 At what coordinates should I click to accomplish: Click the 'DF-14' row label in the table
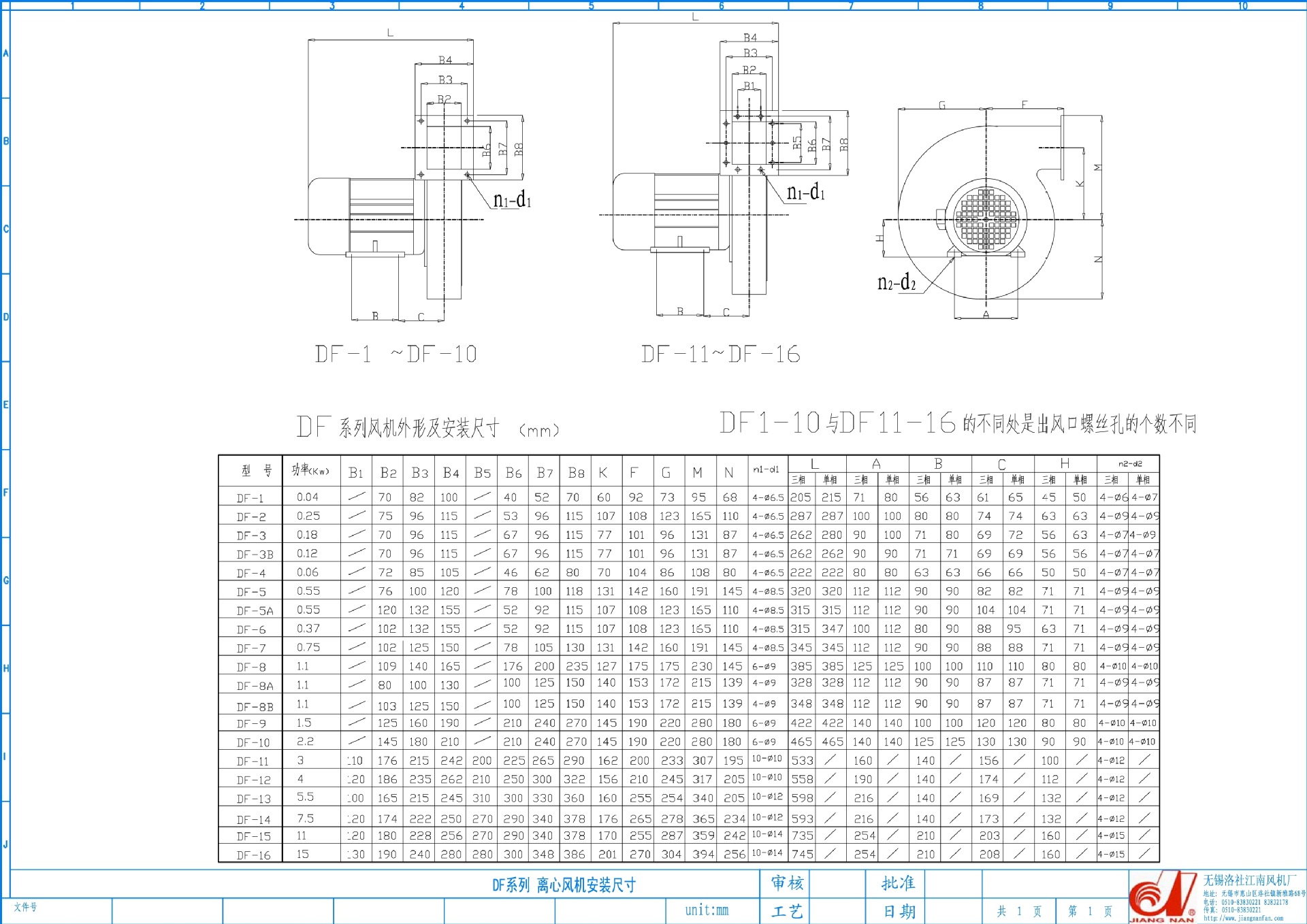(253, 820)
